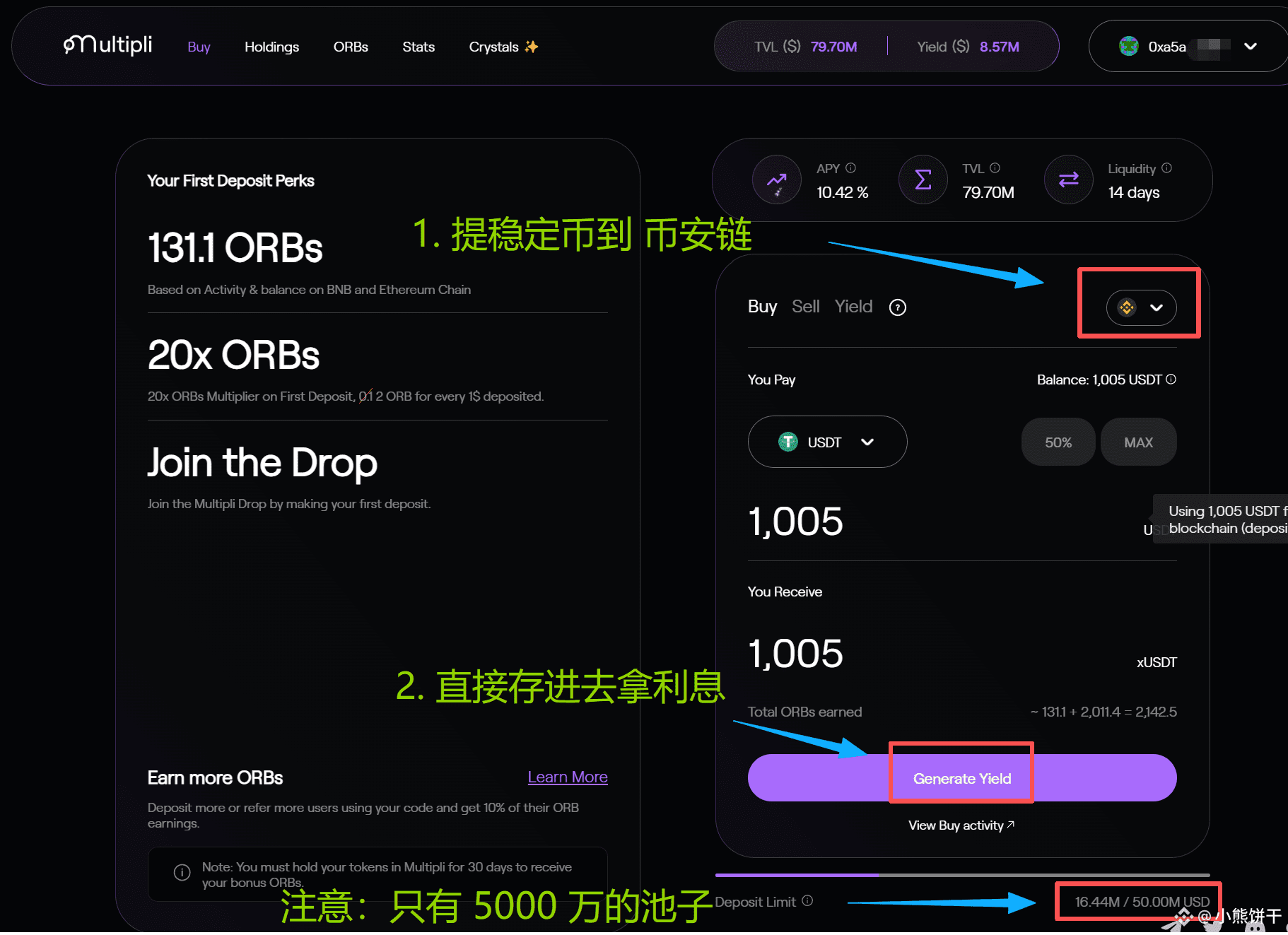Click the Earn more ORBs heading
This screenshot has width=1288, height=935.
[x=215, y=777]
